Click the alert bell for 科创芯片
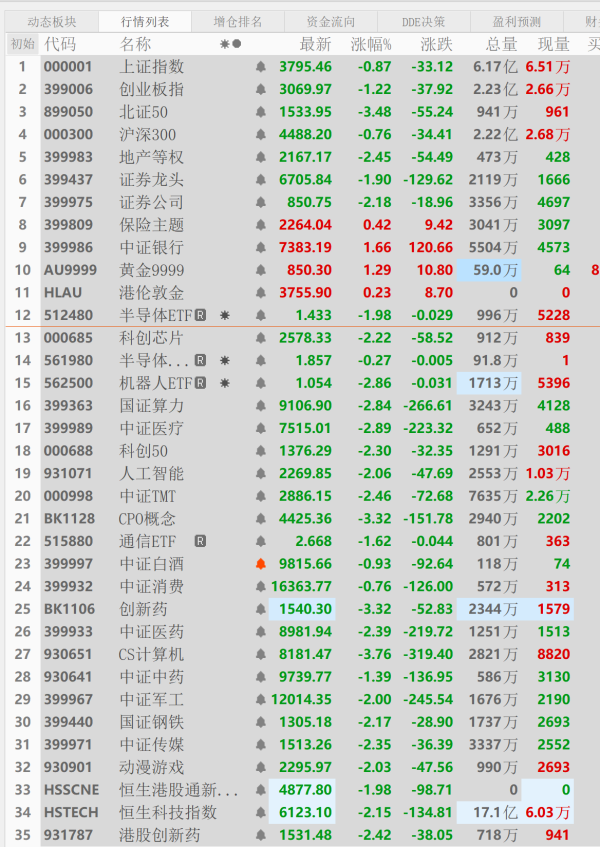Image resolution: width=600 pixels, height=847 pixels. 260,338
